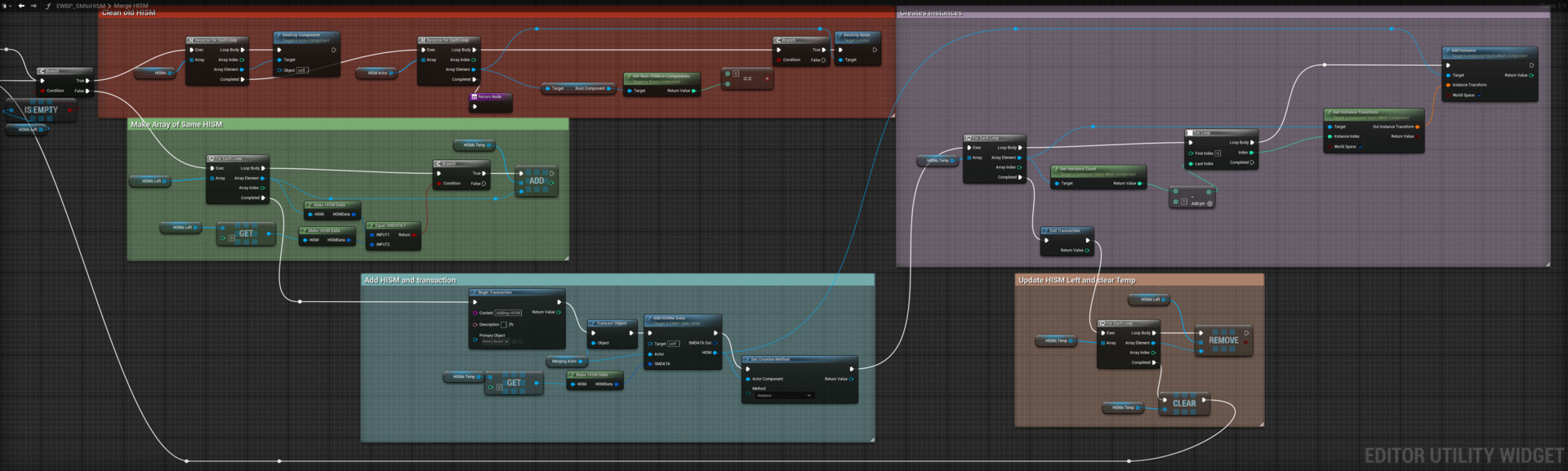Toggle the Description checkbox in Begin Transaction
This screenshot has height=471, width=1568.
click(x=503, y=325)
